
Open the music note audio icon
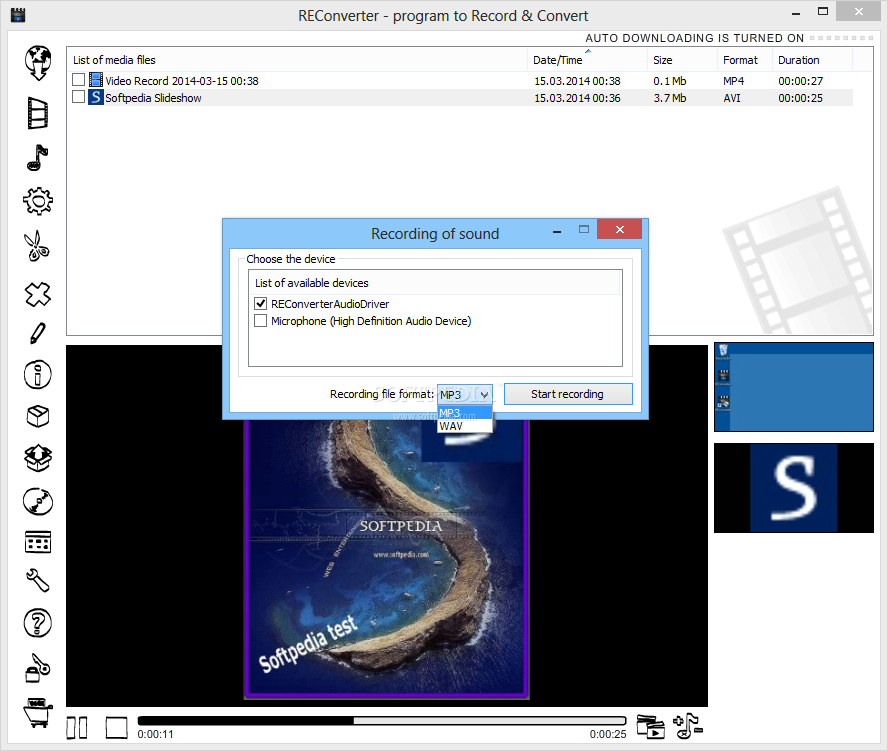tap(37, 157)
